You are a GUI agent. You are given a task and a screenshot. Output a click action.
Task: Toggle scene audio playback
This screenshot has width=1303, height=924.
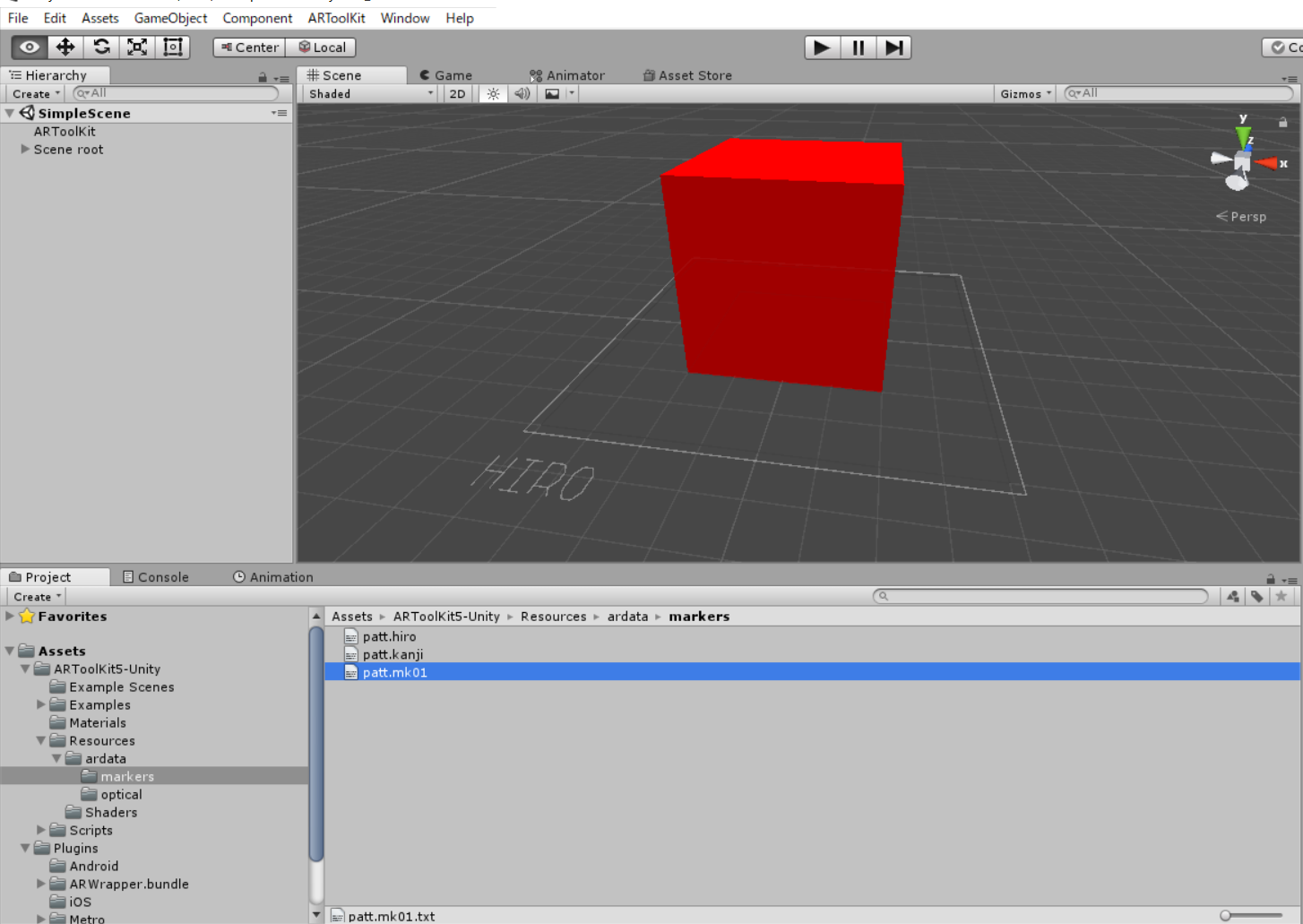tap(522, 94)
